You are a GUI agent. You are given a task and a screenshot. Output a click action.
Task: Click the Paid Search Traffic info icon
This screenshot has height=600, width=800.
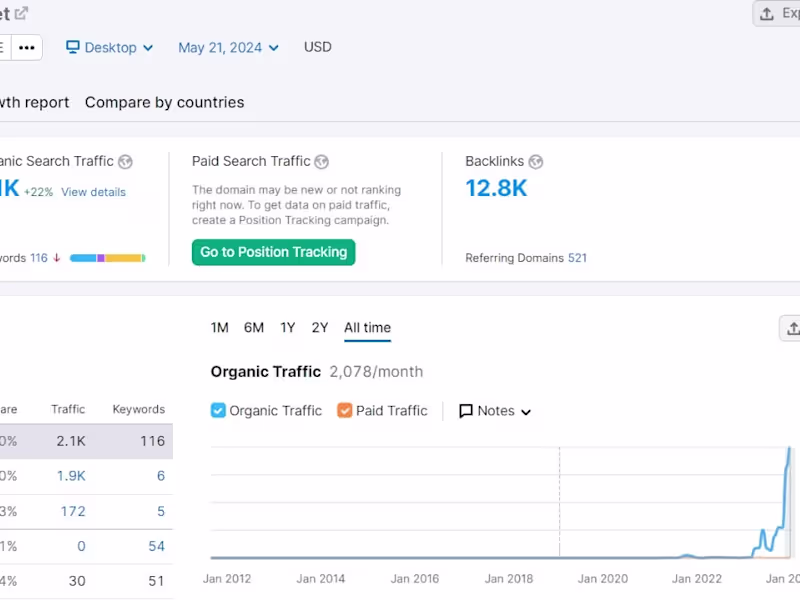coord(321,161)
